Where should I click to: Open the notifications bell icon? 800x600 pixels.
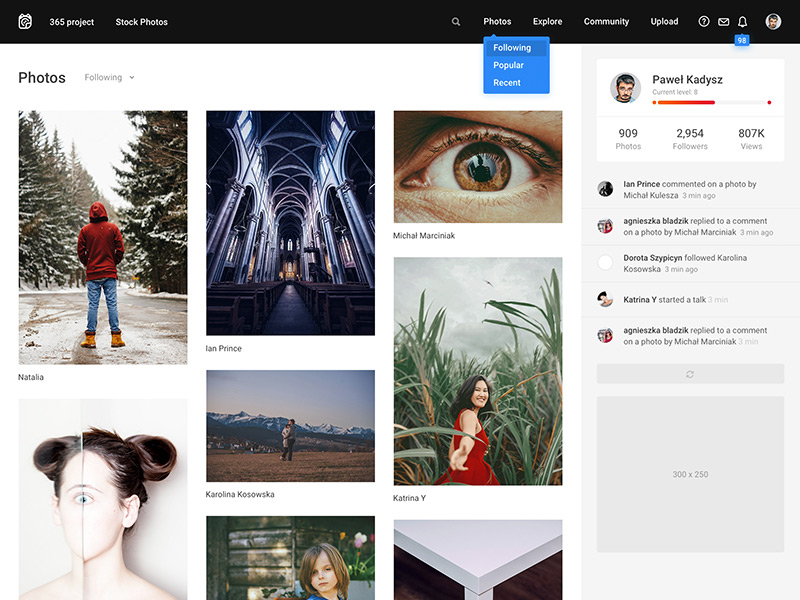[x=742, y=21]
